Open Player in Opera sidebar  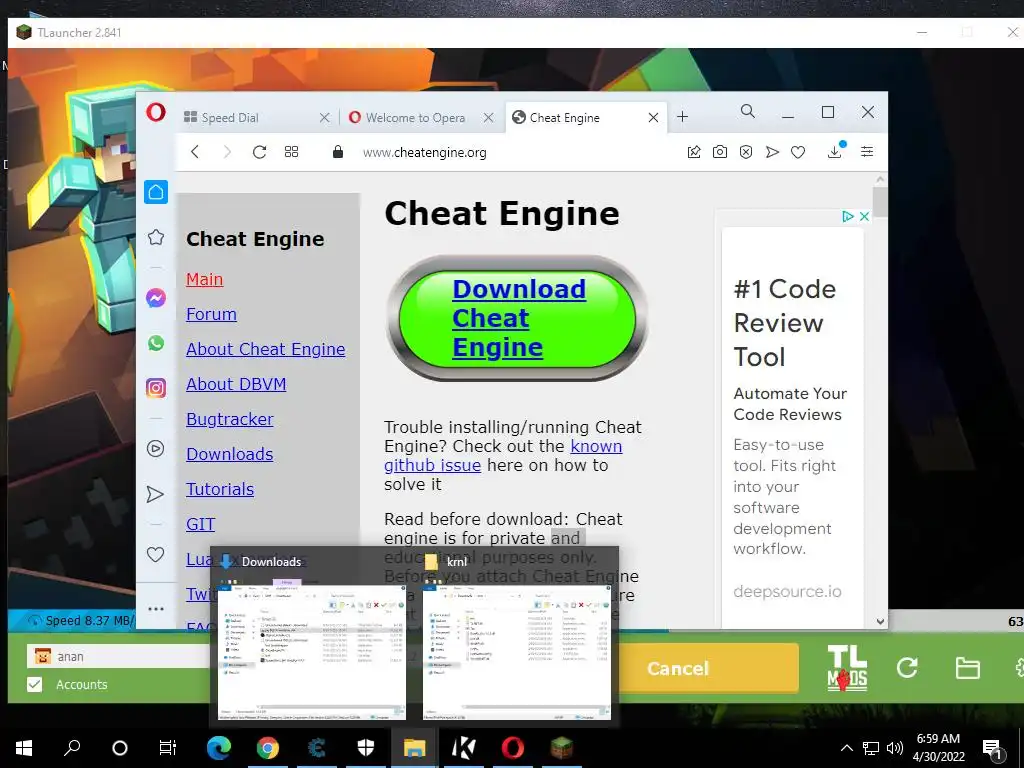click(155, 449)
